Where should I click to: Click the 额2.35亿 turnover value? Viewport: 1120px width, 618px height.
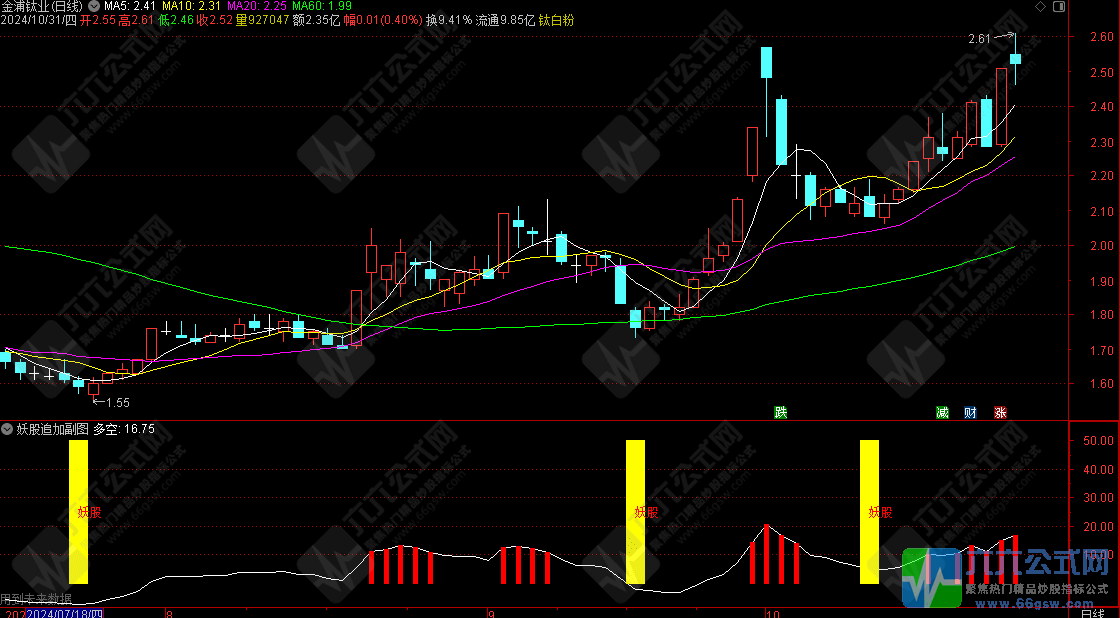tap(317, 21)
